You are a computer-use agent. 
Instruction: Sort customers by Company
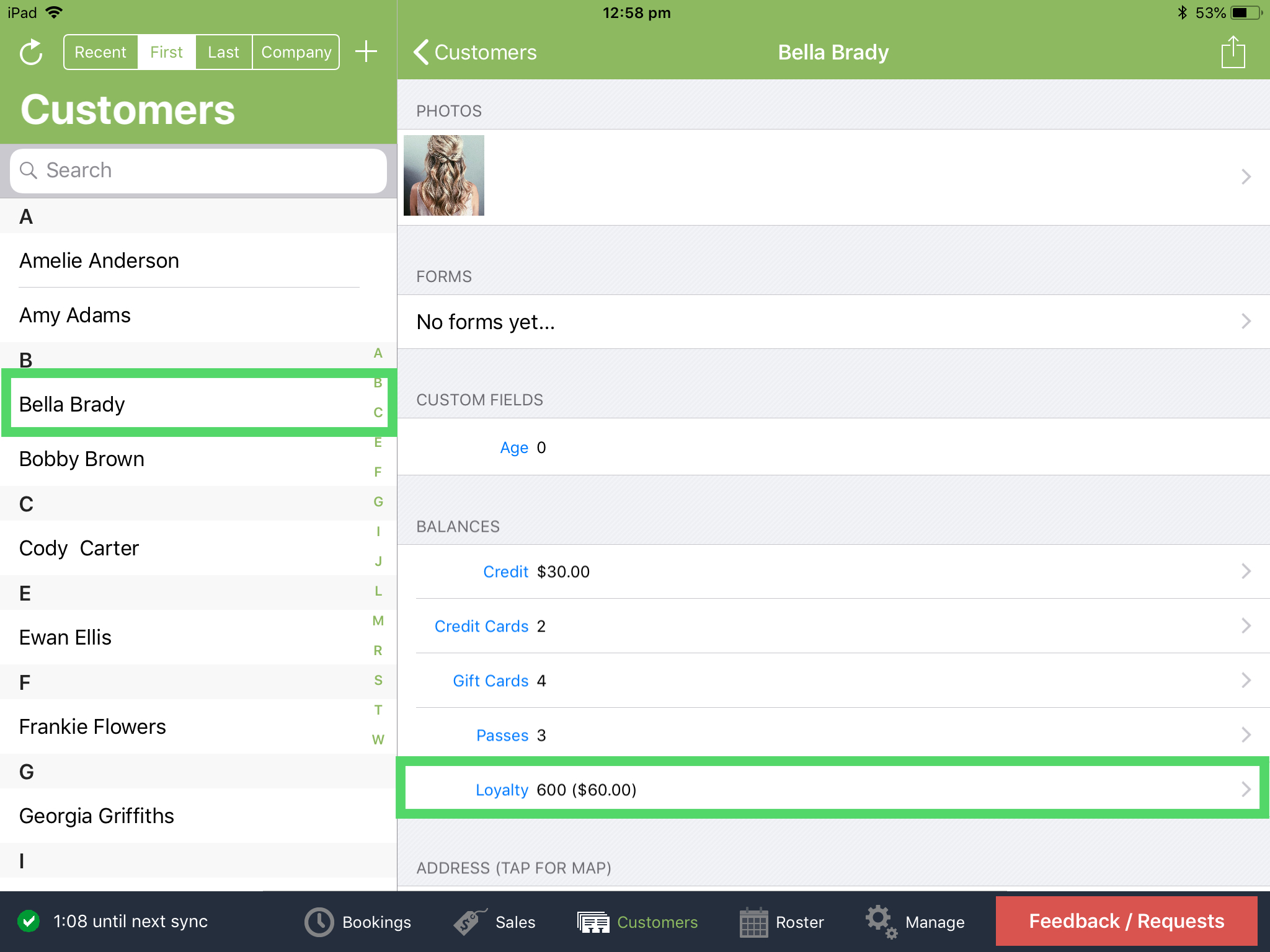click(296, 52)
